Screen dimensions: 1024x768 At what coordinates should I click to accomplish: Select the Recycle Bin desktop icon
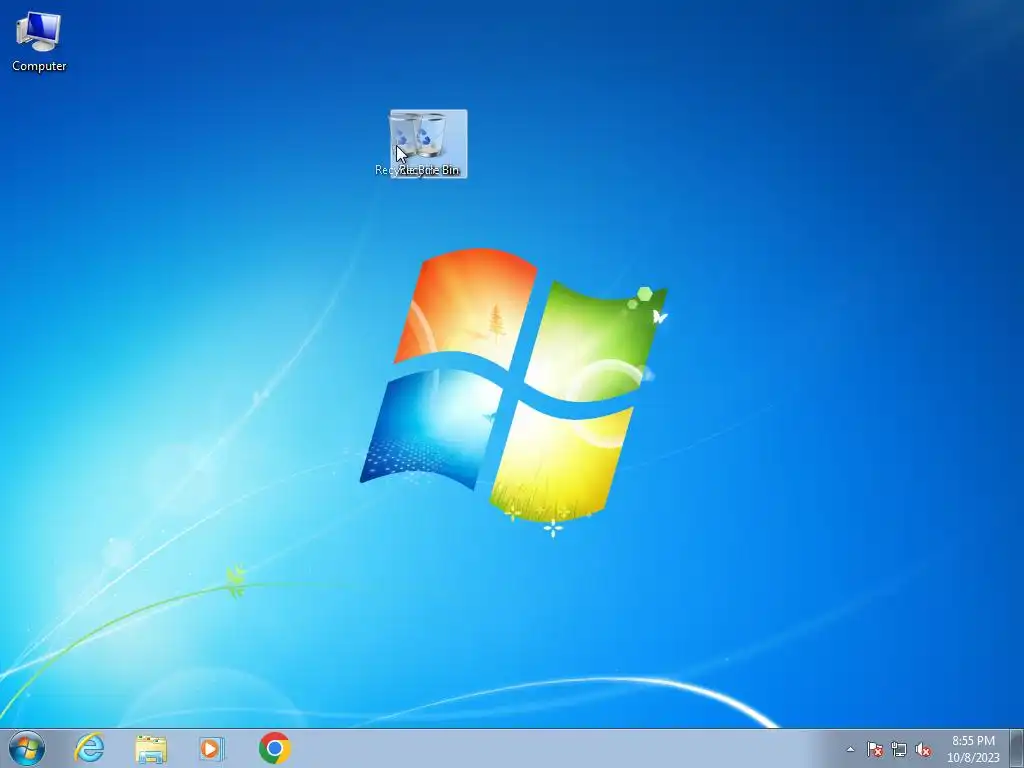coord(428,144)
